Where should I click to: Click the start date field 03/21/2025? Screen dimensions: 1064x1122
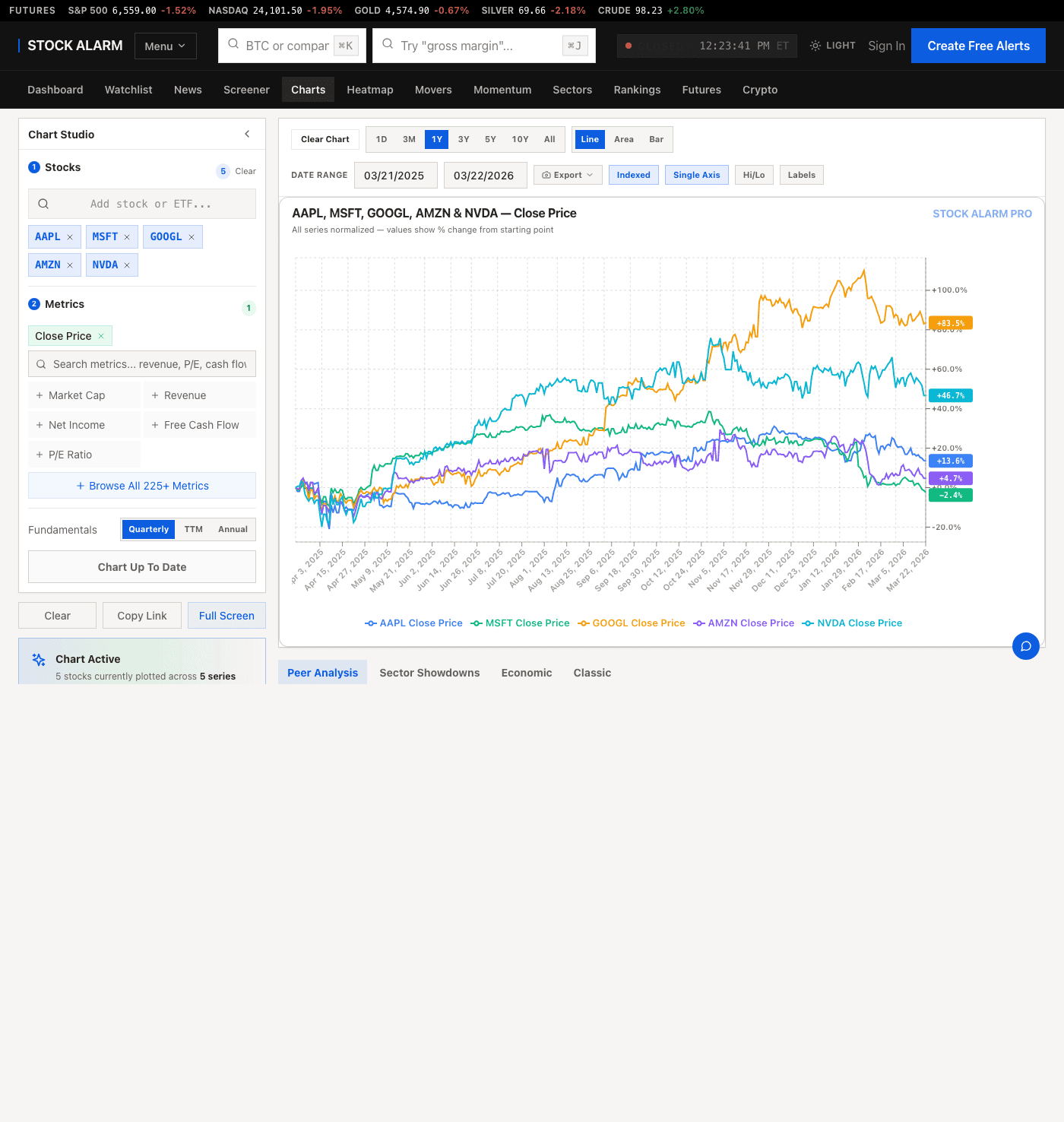(x=395, y=176)
